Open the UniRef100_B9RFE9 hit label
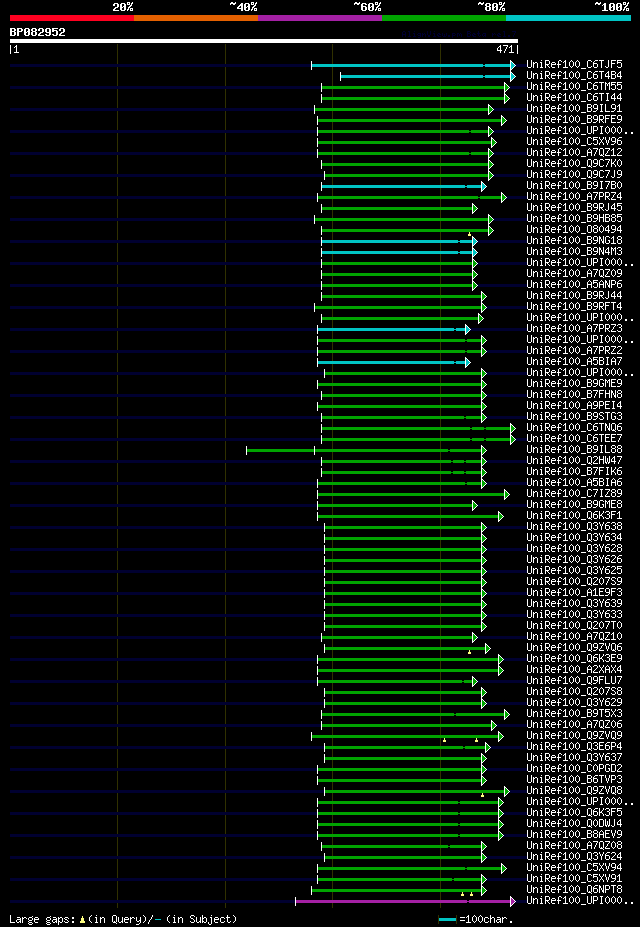Image resolution: width=640 pixels, height=927 pixels. click(574, 120)
